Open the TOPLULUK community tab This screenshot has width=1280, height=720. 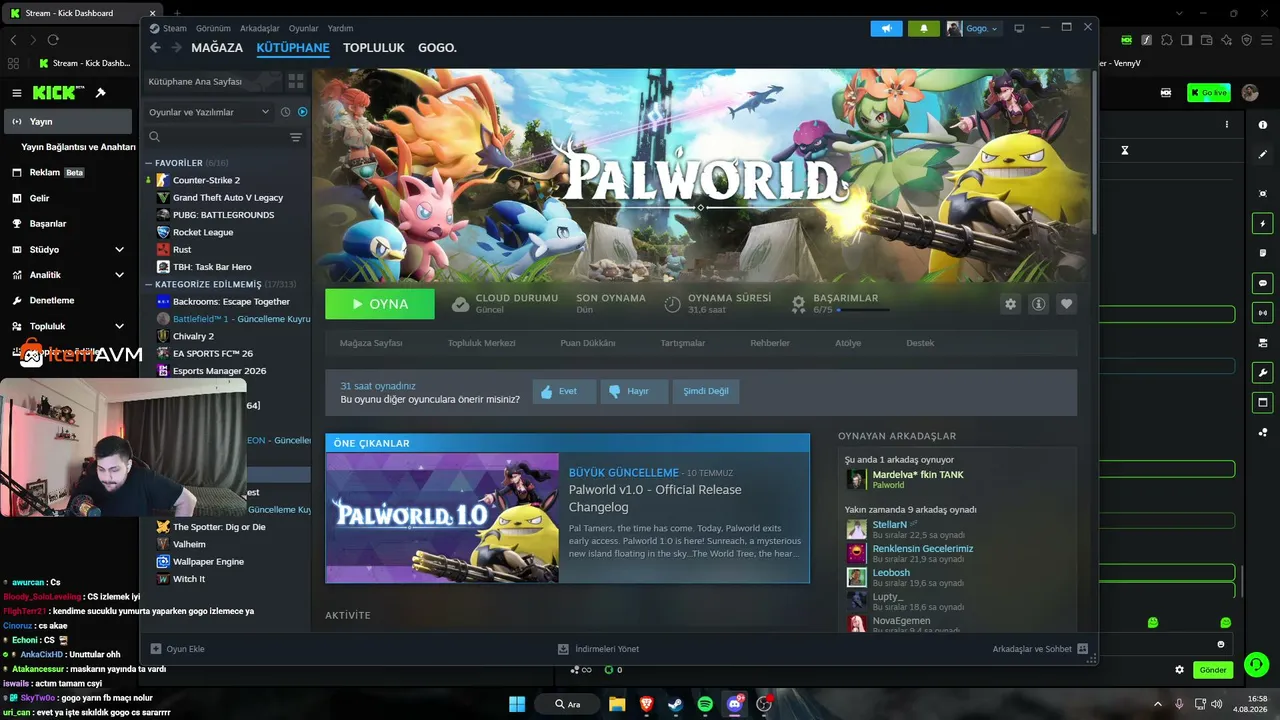[x=374, y=48]
